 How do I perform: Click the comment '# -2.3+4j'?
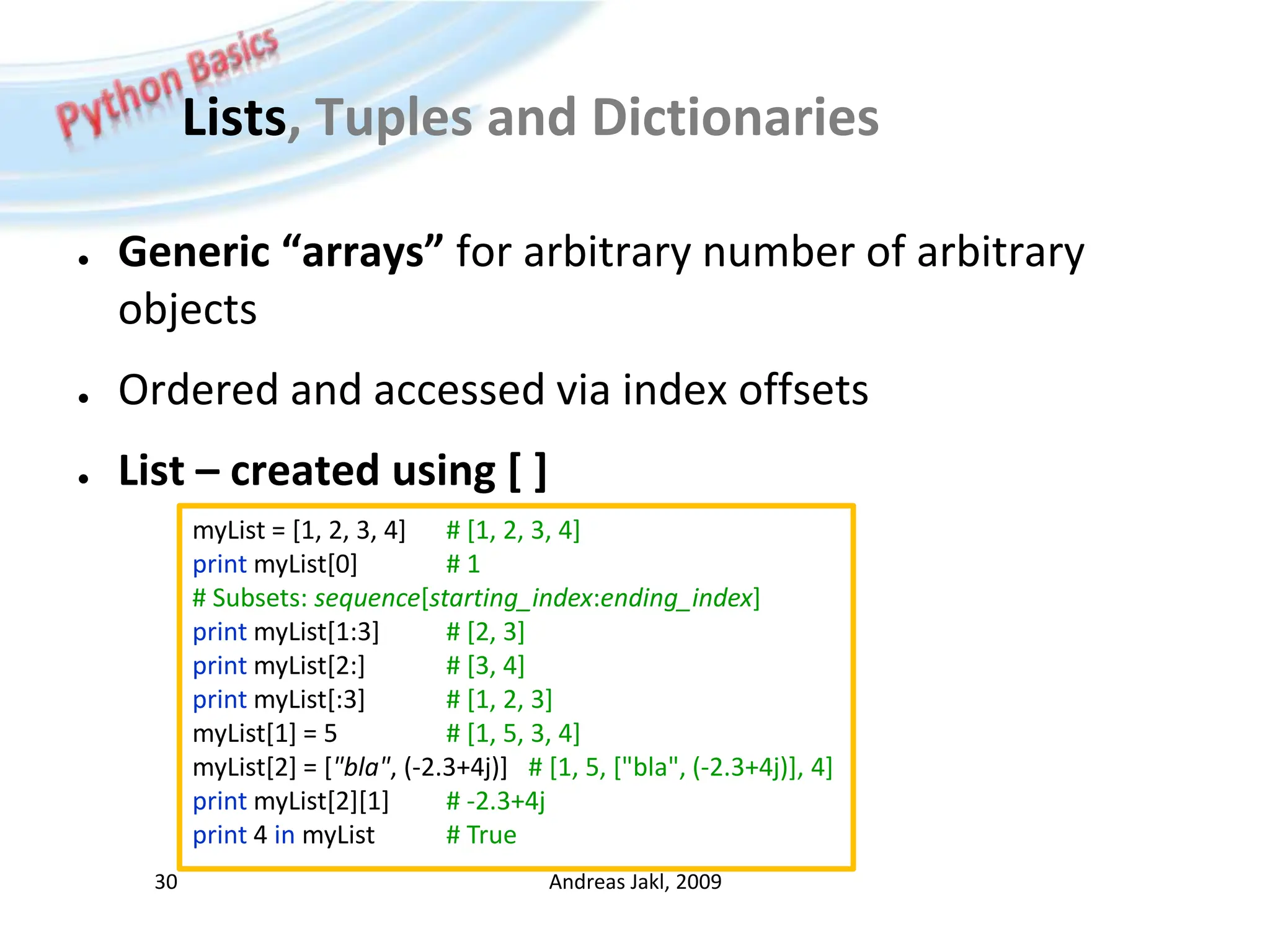[x=495, y=802]
